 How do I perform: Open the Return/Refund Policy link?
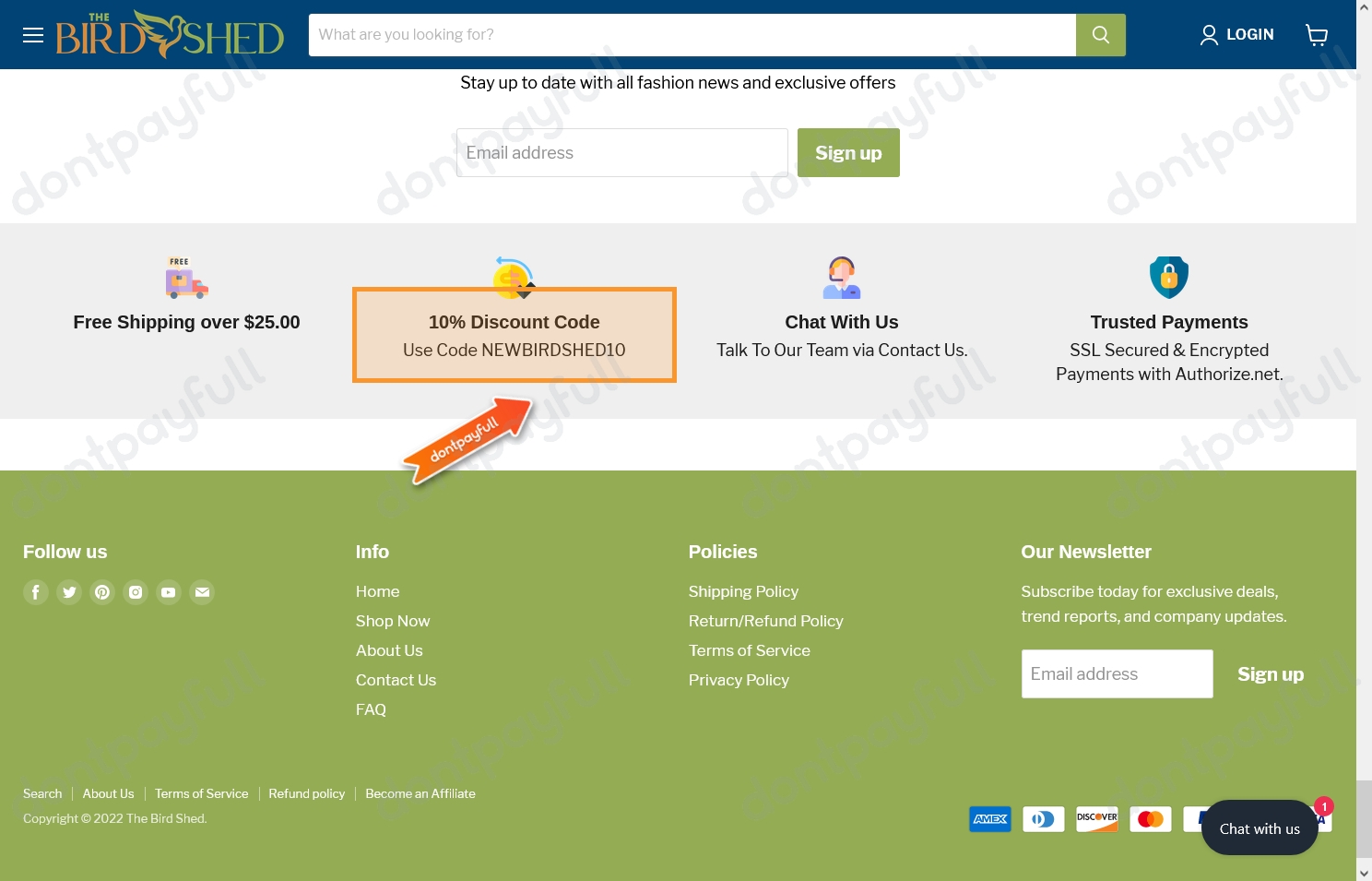(765, 621)
